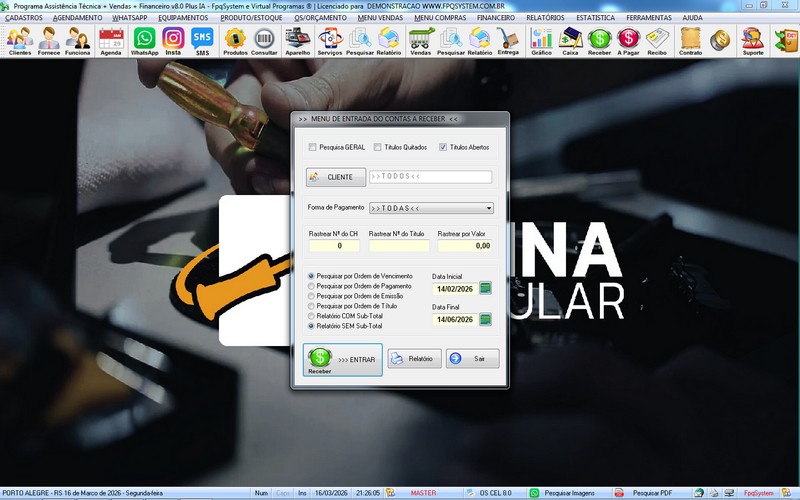Click the FpqSystem link in status bar
The width and height of the screenshot is (800, 500).
(758, 493)
